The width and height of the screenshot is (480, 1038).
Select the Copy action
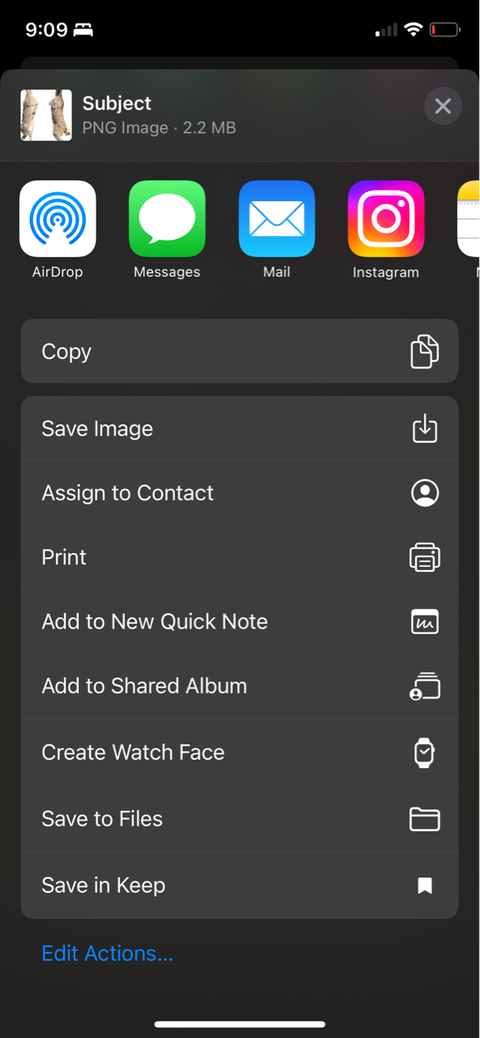coord(240,352)
